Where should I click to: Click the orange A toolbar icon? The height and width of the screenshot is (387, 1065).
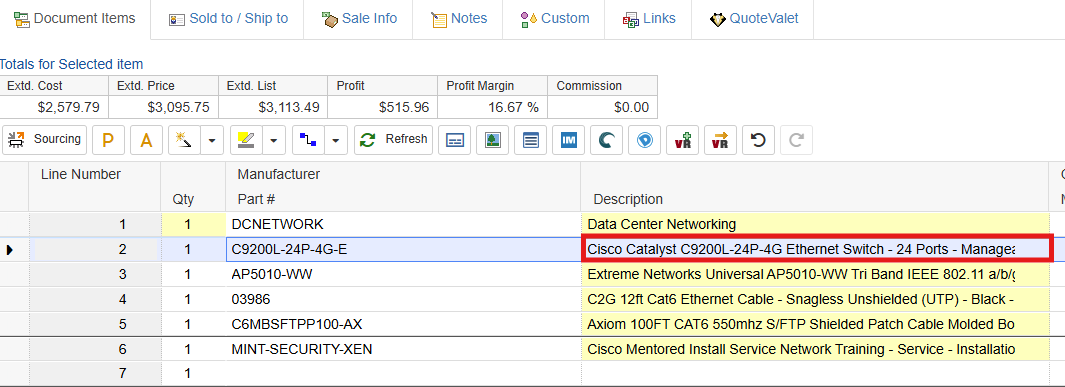[146, 140]
